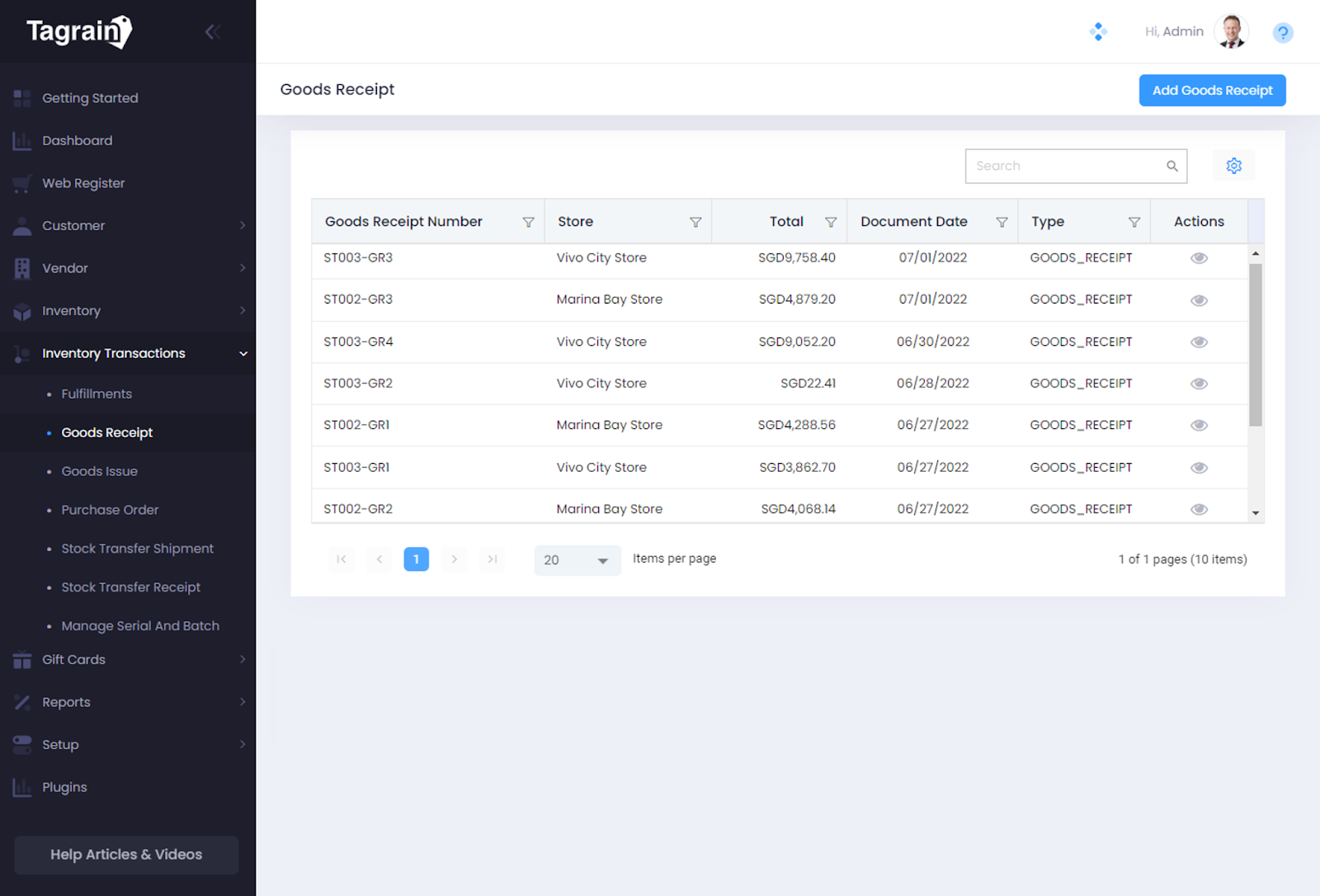Expand the Inventory menu section
Viewport: 1320px width, 896px height.
tap(128, 311)
